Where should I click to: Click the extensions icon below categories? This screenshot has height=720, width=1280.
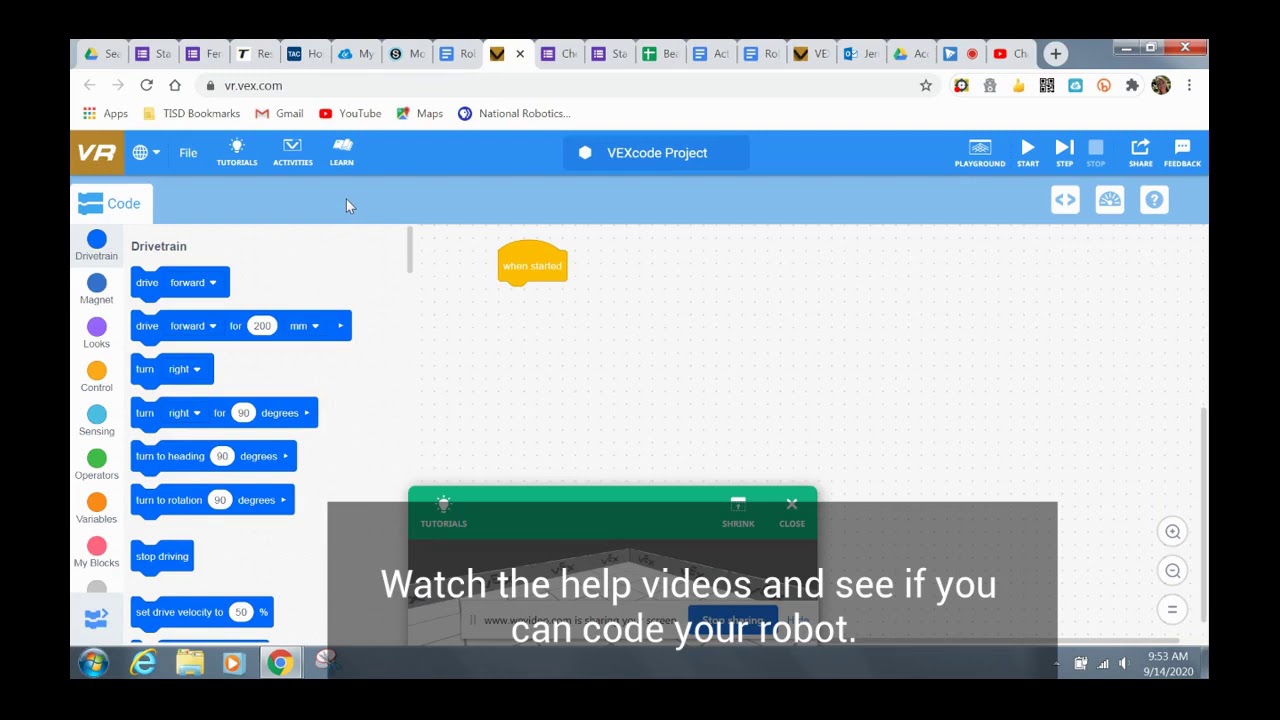[x=96, y=620]
